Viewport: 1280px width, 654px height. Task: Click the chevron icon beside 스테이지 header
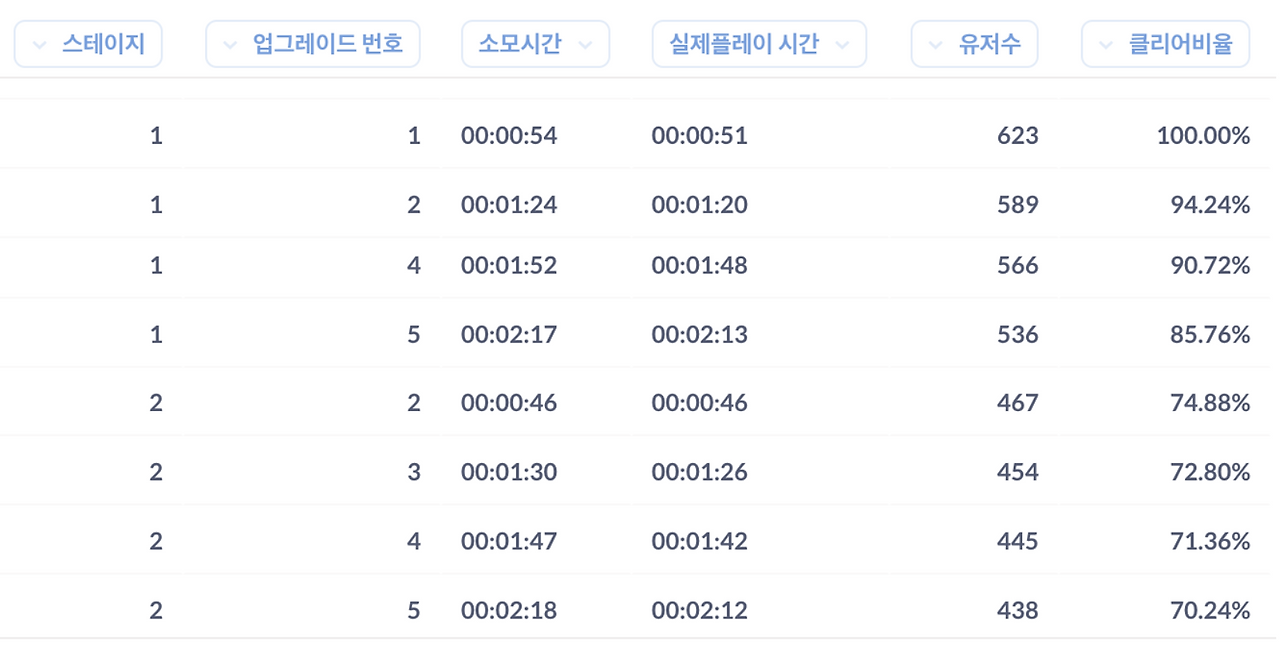(40, 45)
